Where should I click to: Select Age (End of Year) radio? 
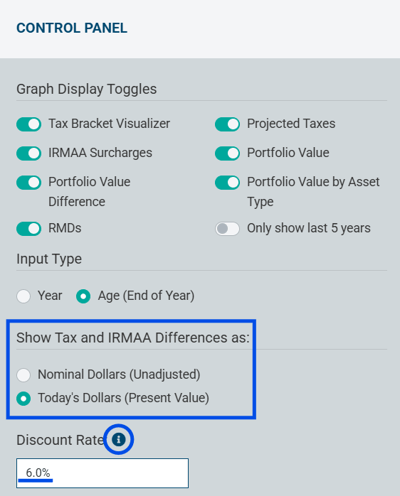tap(83, 296)
